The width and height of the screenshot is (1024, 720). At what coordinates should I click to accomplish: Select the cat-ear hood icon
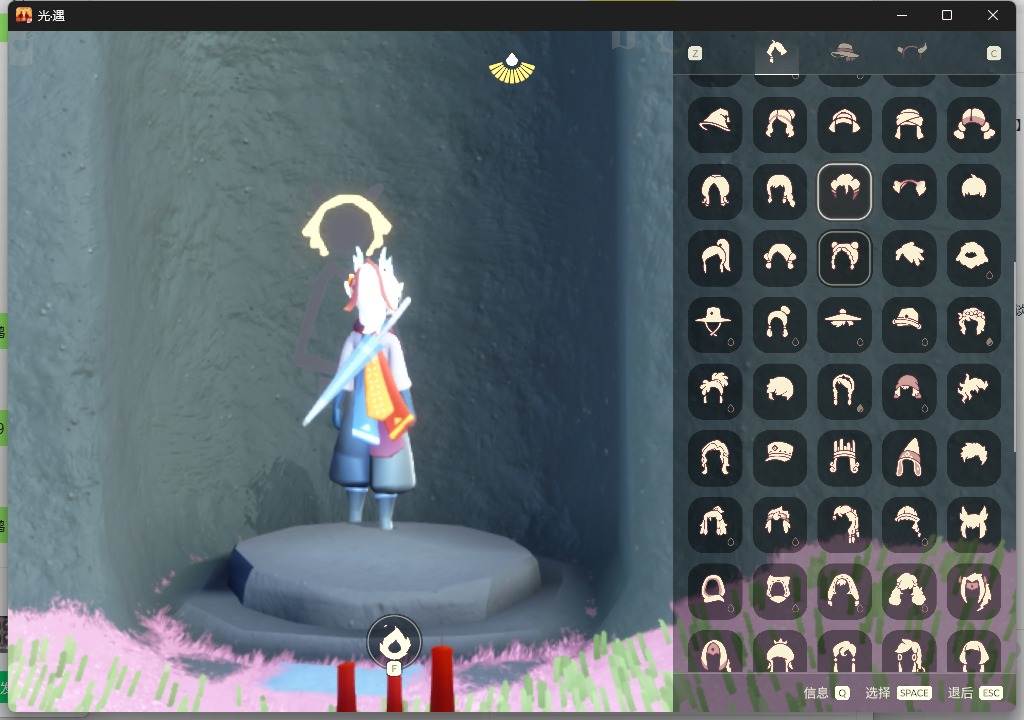780,591
